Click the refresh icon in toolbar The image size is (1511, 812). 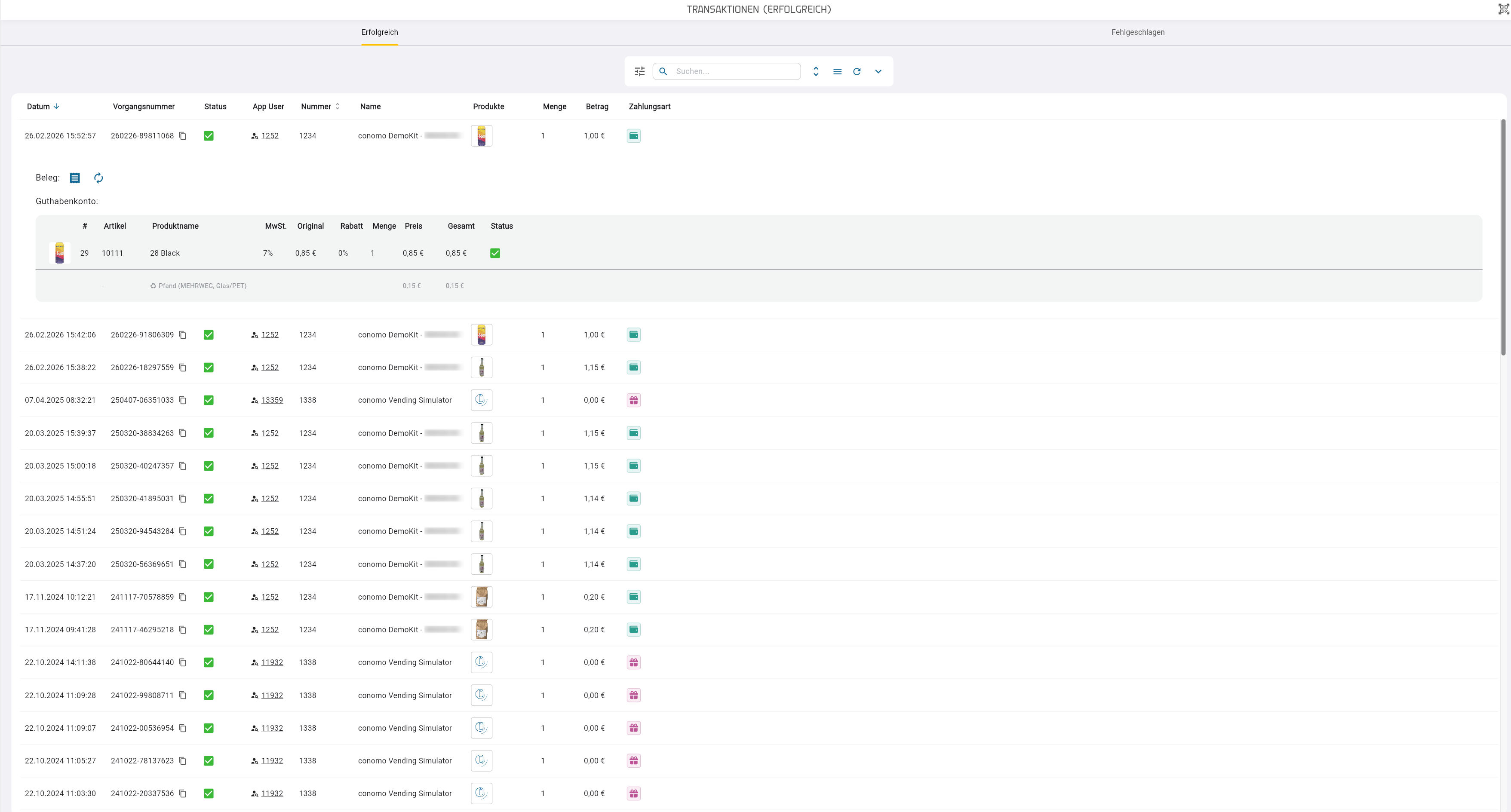click(x=857, y=71)
